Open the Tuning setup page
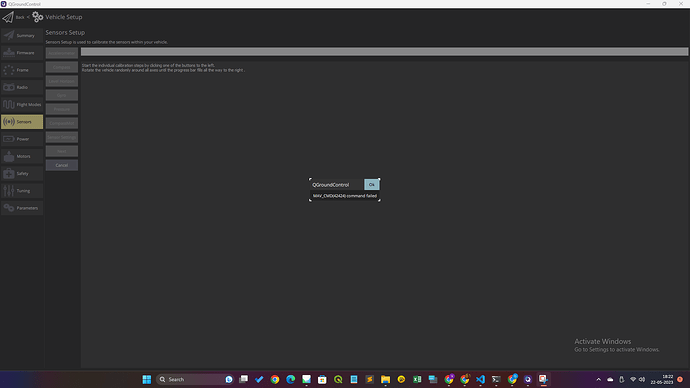Screen dimensions: 690x388 click(22, 191)
